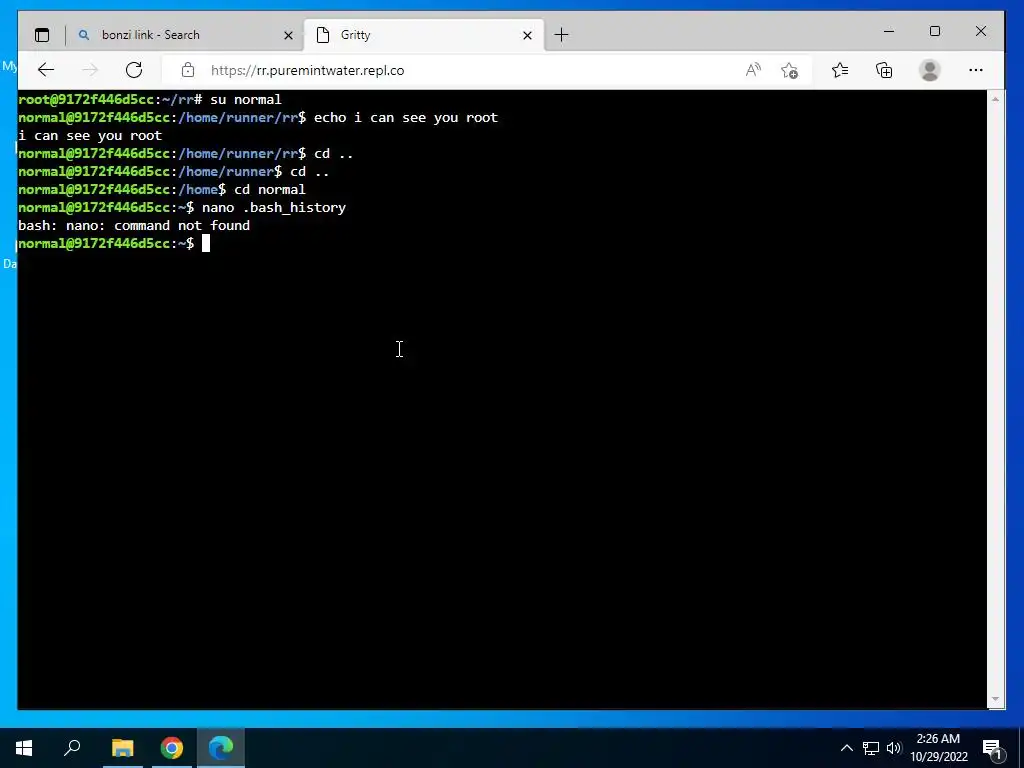Open the browser profile menu
The image size is (1024, 768).
pyautogui.click(x=929, y=70)
